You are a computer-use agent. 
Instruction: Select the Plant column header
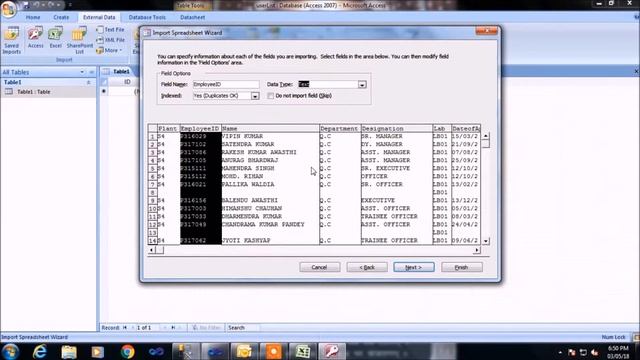(x=168, y=129)
